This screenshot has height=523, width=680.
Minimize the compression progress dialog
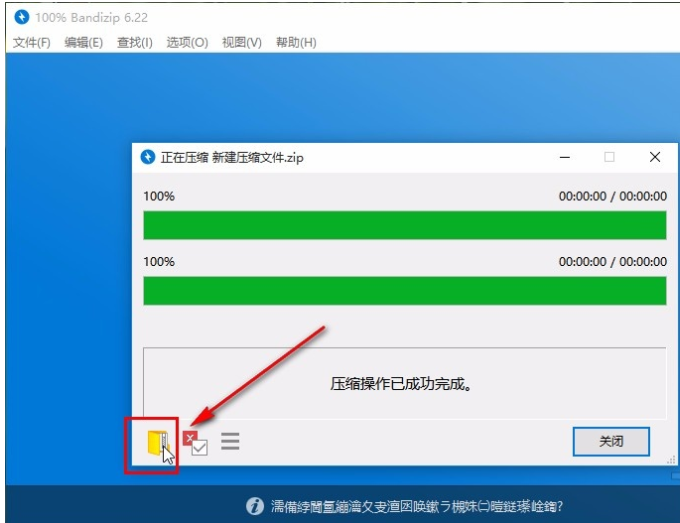click(x=565, y=157)
